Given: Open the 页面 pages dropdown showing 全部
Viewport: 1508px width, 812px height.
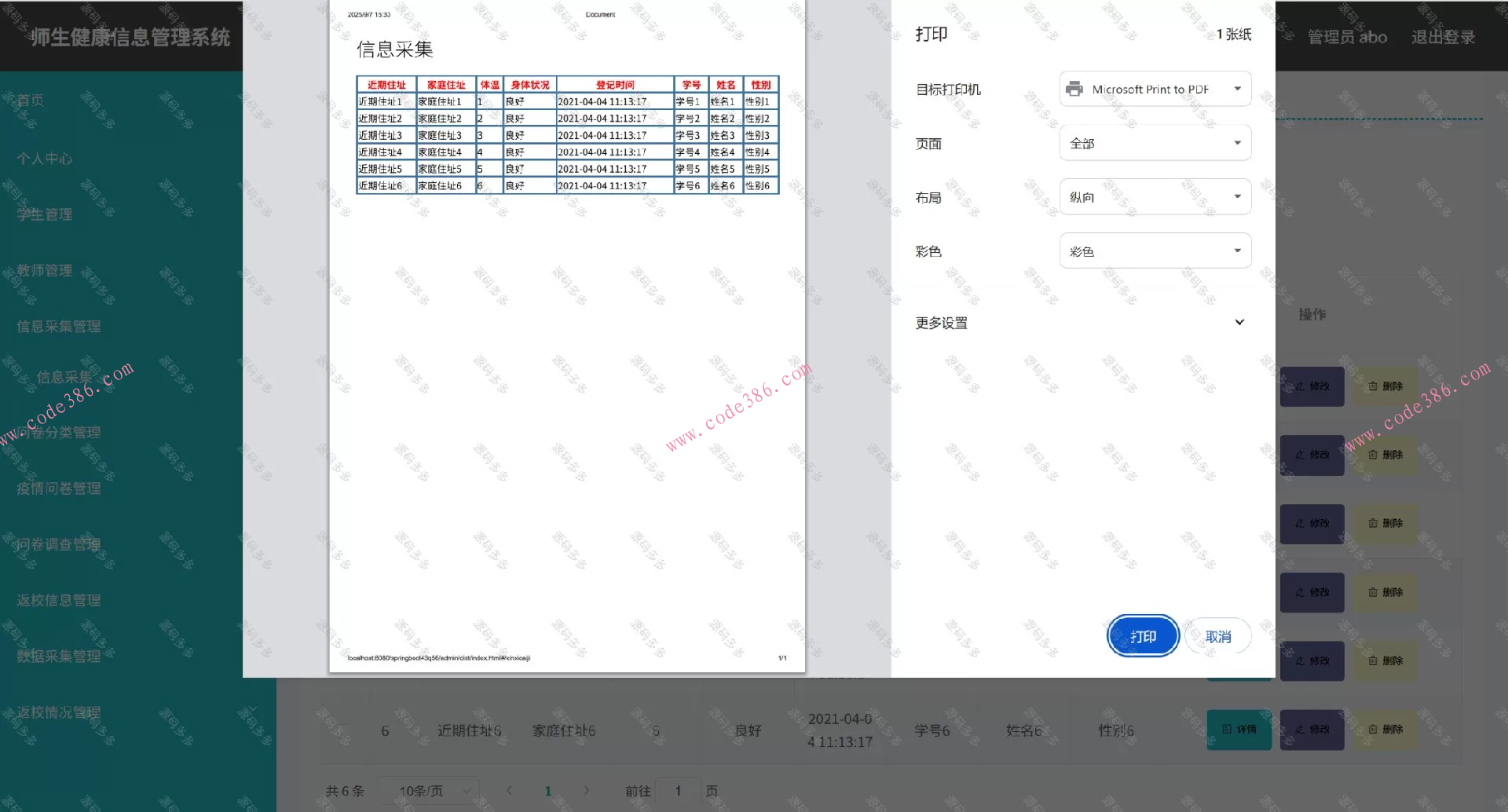Looking at the screenshot, I should [1154, 142].
